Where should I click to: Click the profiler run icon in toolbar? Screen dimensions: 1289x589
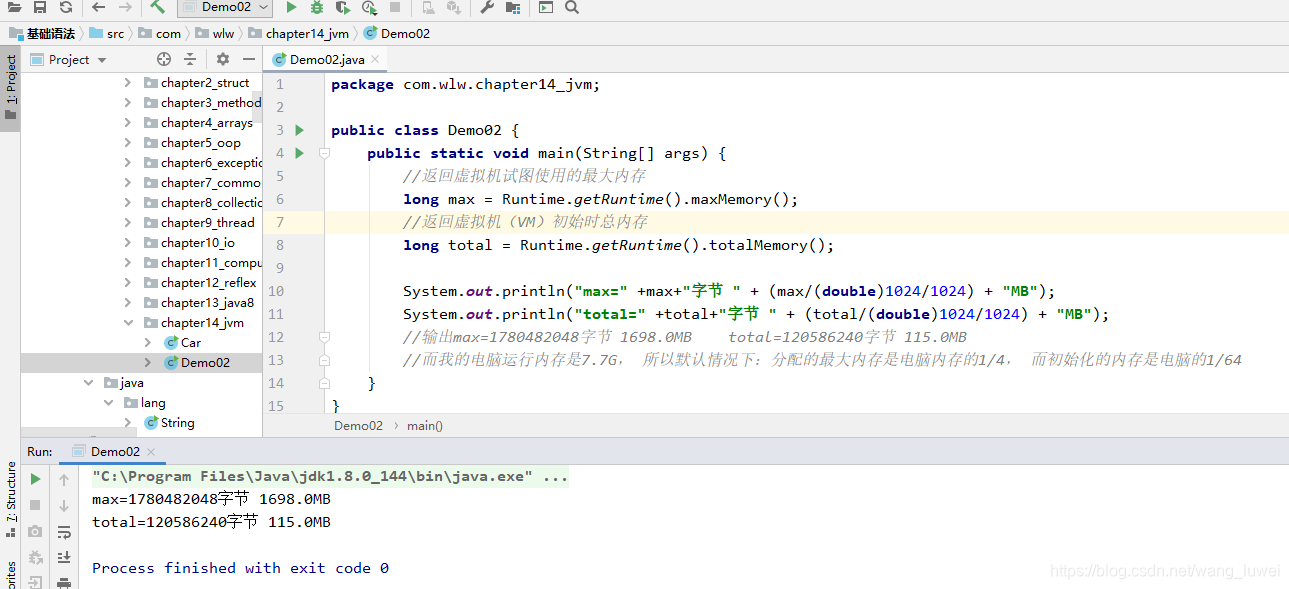[369, 7]
